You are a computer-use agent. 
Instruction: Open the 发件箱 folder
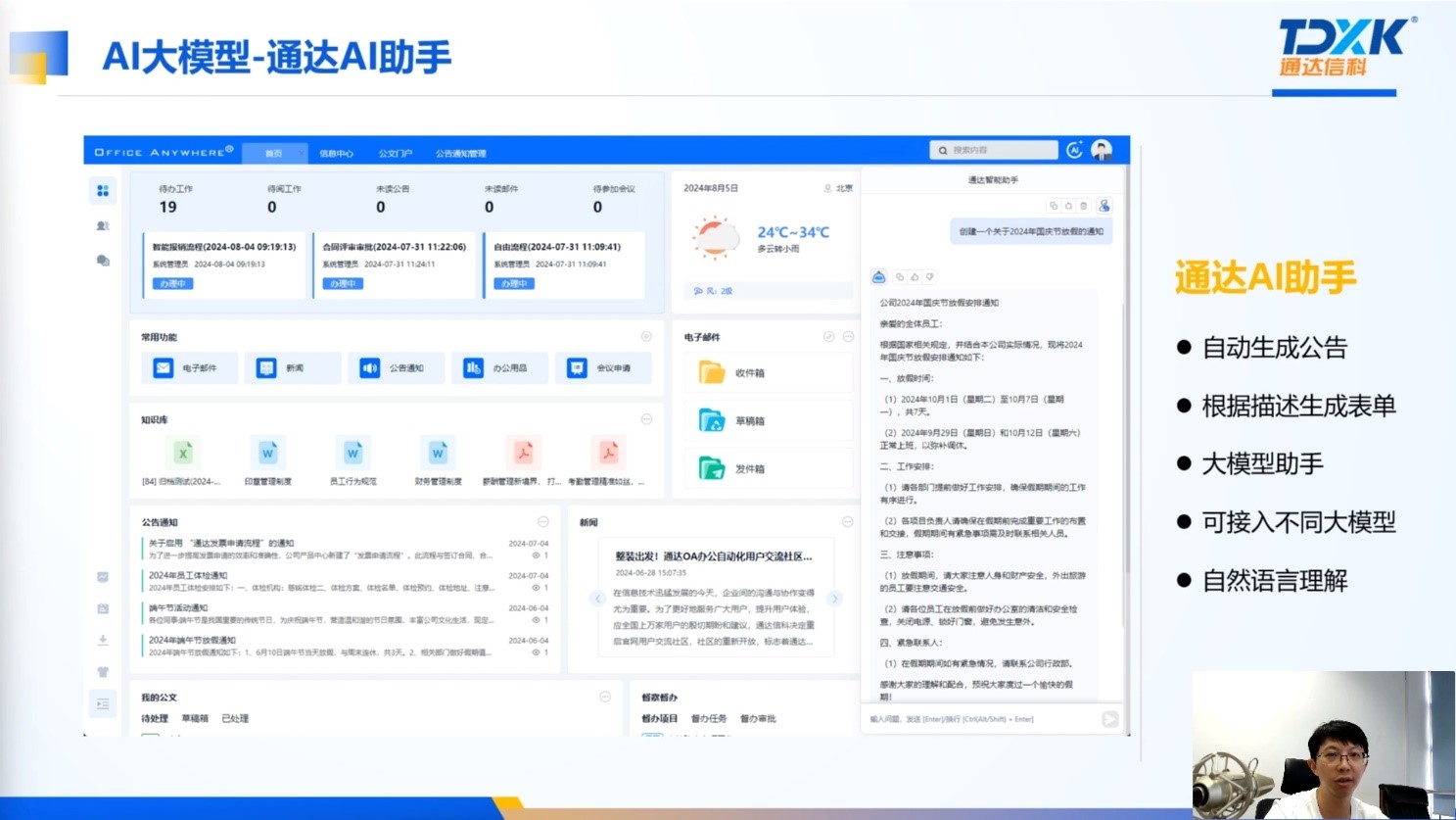tap(769, 468)
